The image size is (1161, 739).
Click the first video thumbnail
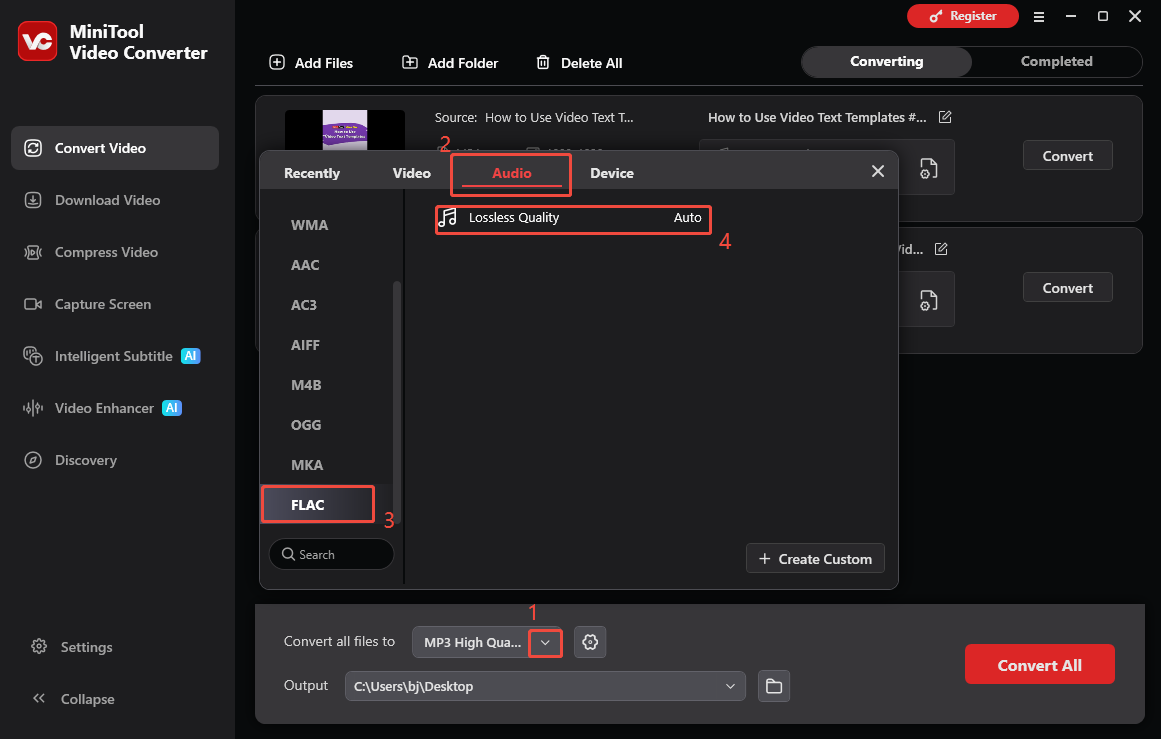coord(345,131)
